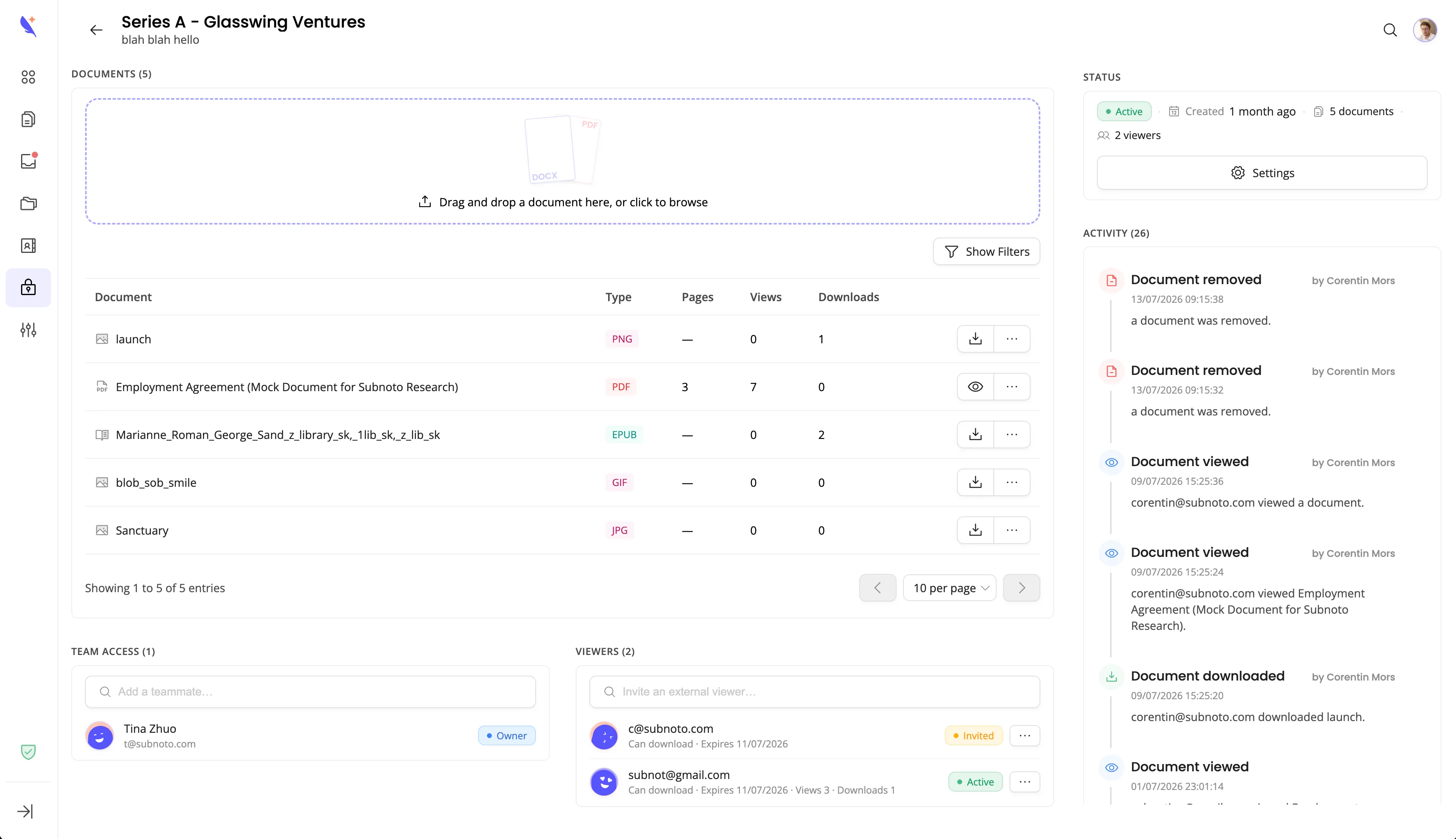Click Document removed icon at 09:15:32

point(1111,371)
